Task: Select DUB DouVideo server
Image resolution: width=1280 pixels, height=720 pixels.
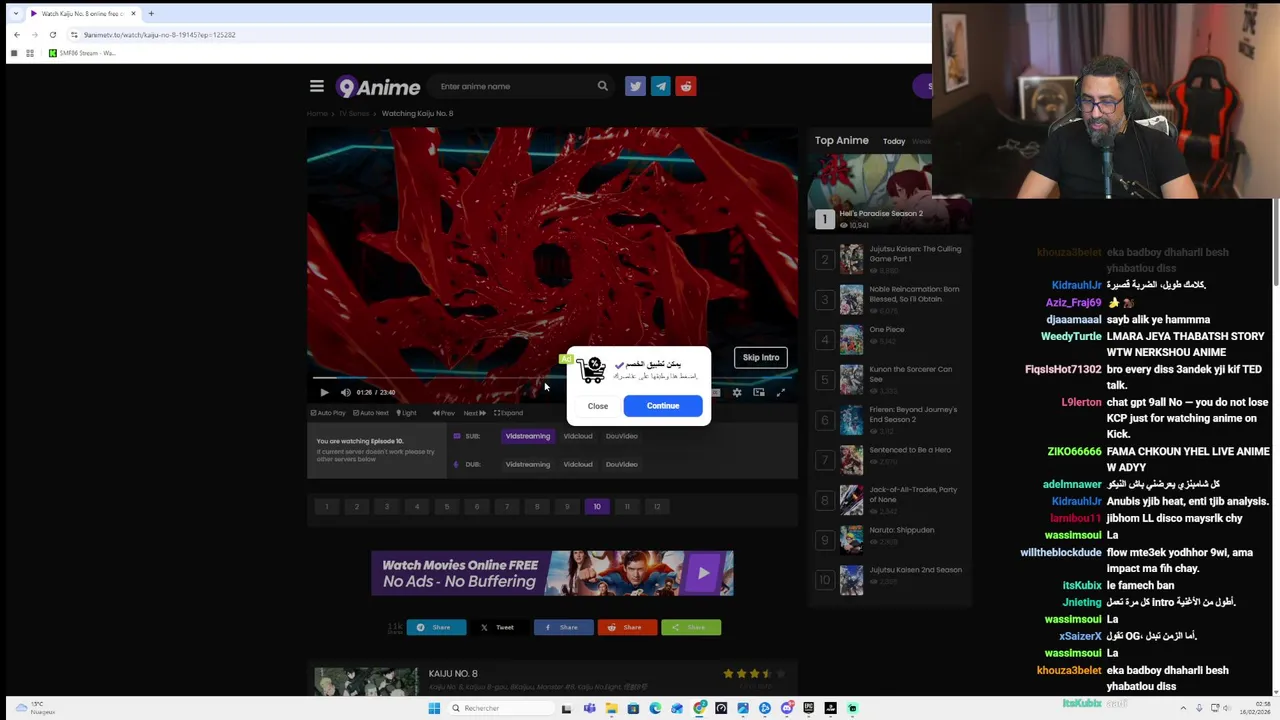Action: click(621, 464)
